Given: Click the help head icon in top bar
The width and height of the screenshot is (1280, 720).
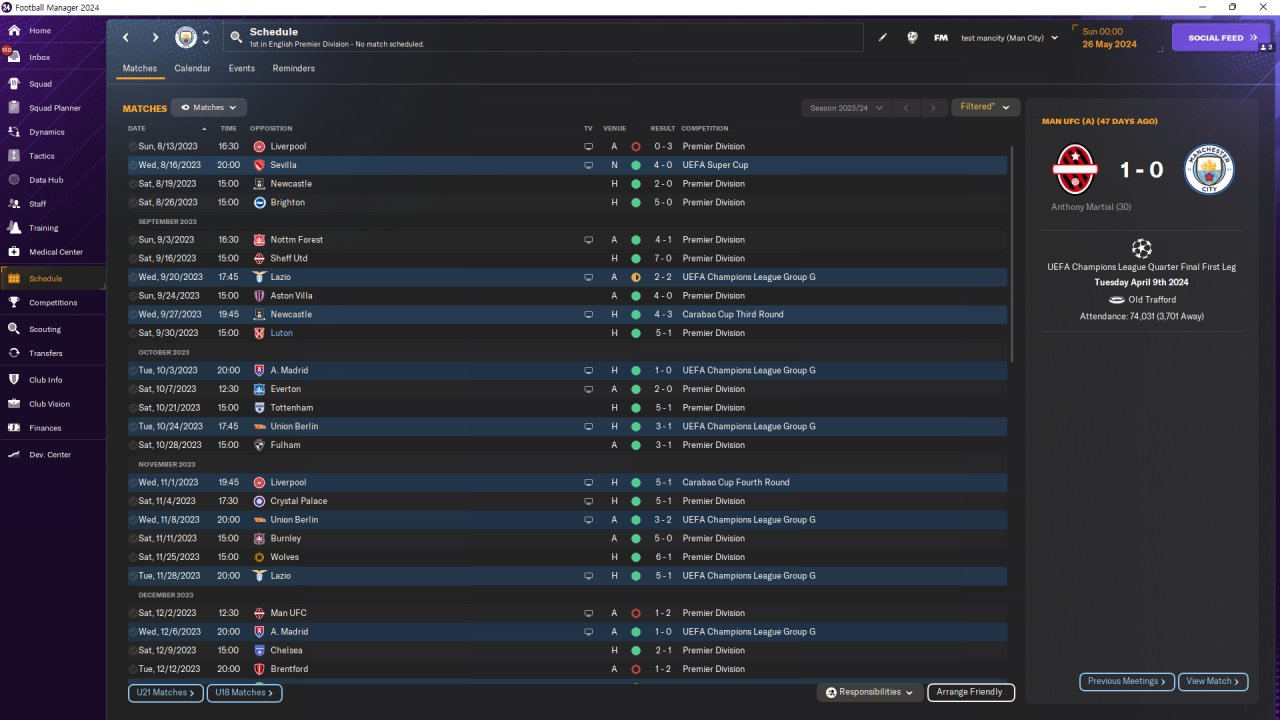Looking at the screenshot, I should 912,38.
